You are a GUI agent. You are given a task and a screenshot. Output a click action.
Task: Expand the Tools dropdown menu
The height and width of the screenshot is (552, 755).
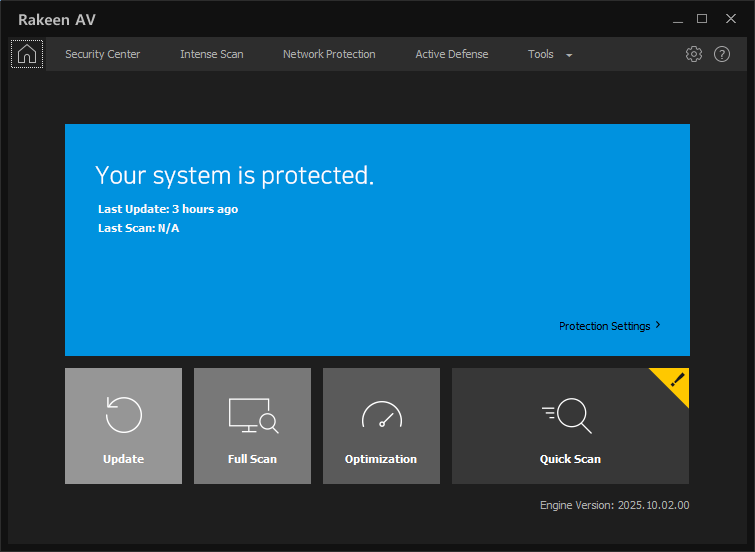click(x=550, y=54)
